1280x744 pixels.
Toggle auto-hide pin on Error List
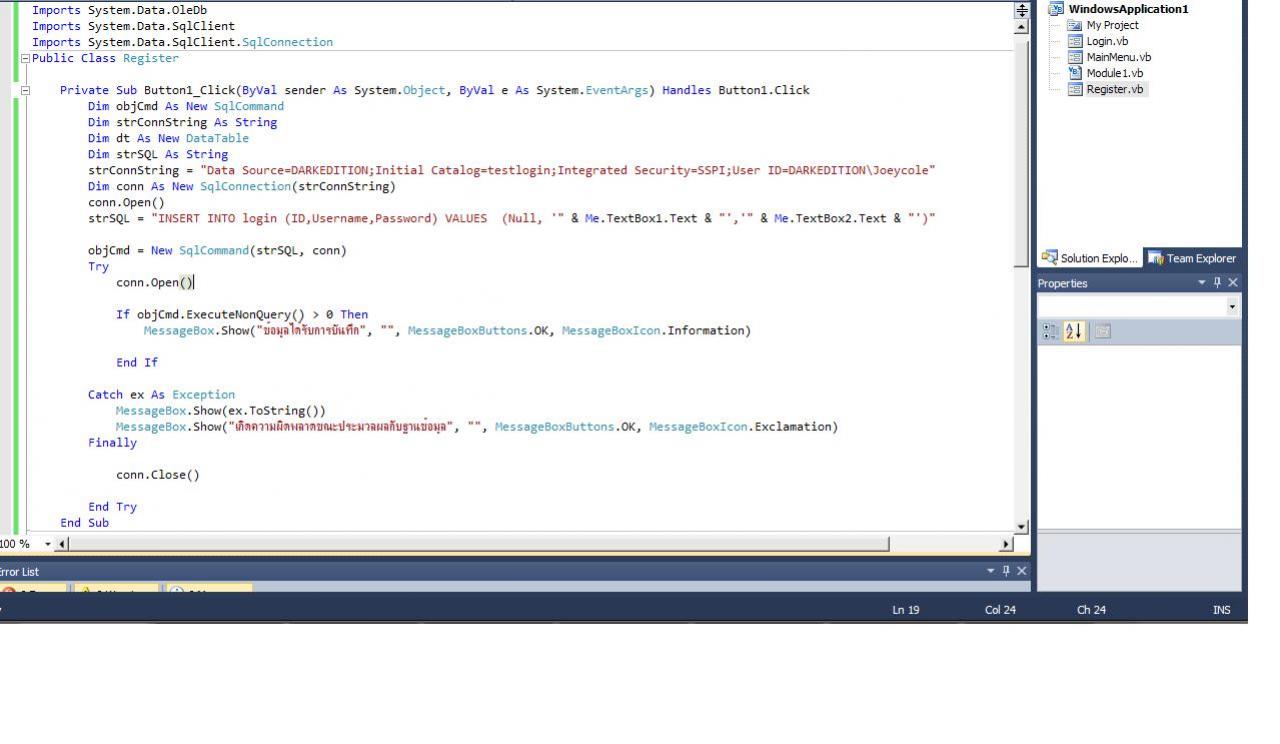coord(1006,571)
